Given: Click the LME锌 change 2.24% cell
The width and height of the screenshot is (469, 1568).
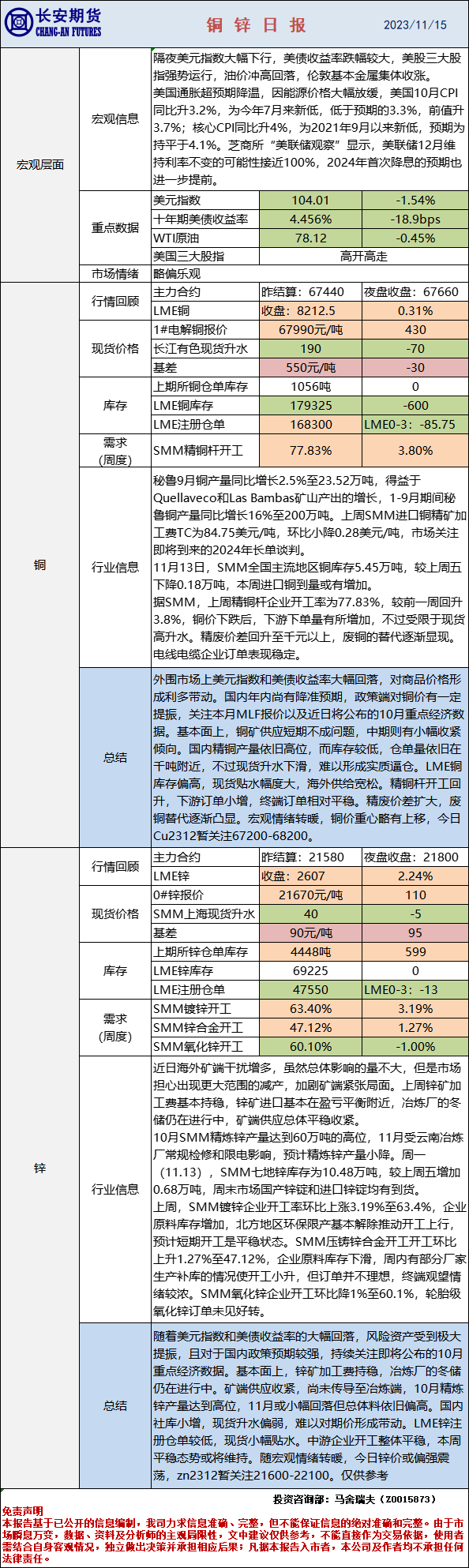Looking at the screenshot, I should [415, 876].
